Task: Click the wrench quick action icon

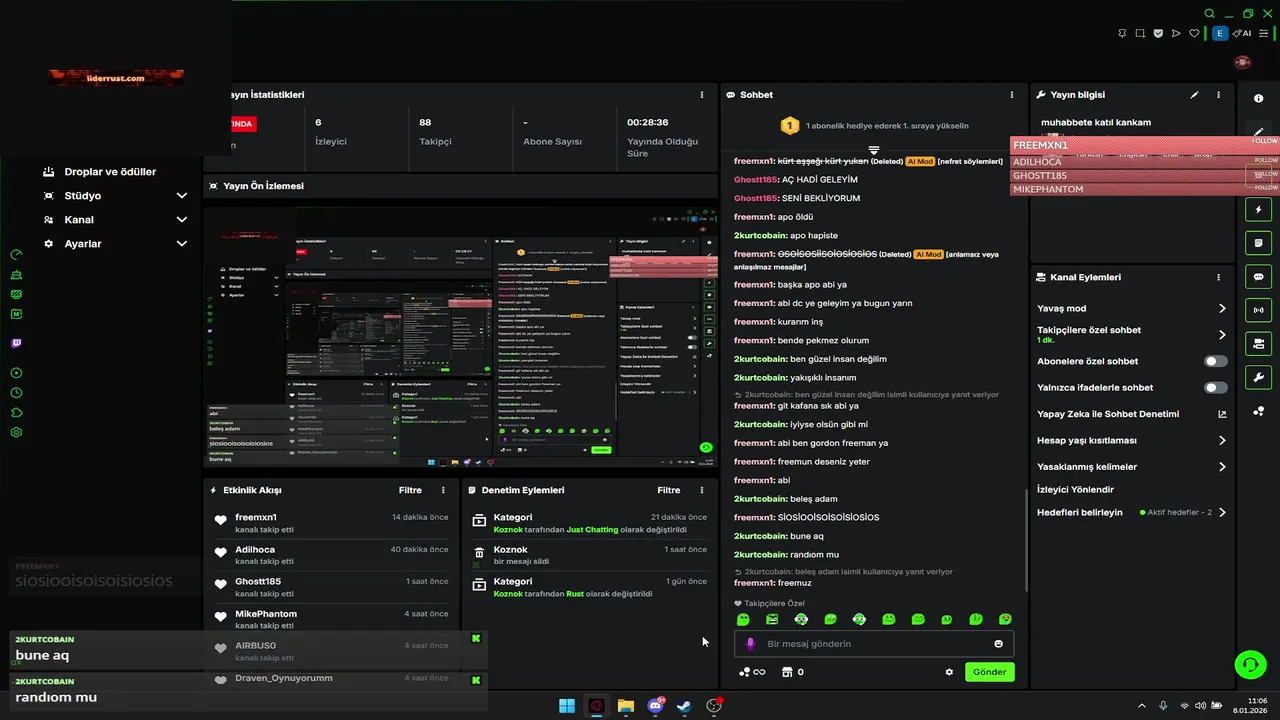Action: click(1258, 377)
